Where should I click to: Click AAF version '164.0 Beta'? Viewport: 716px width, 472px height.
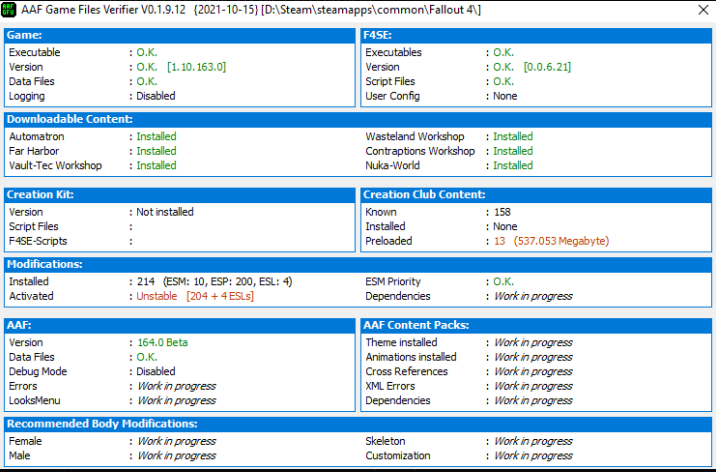tap(163, 342)
